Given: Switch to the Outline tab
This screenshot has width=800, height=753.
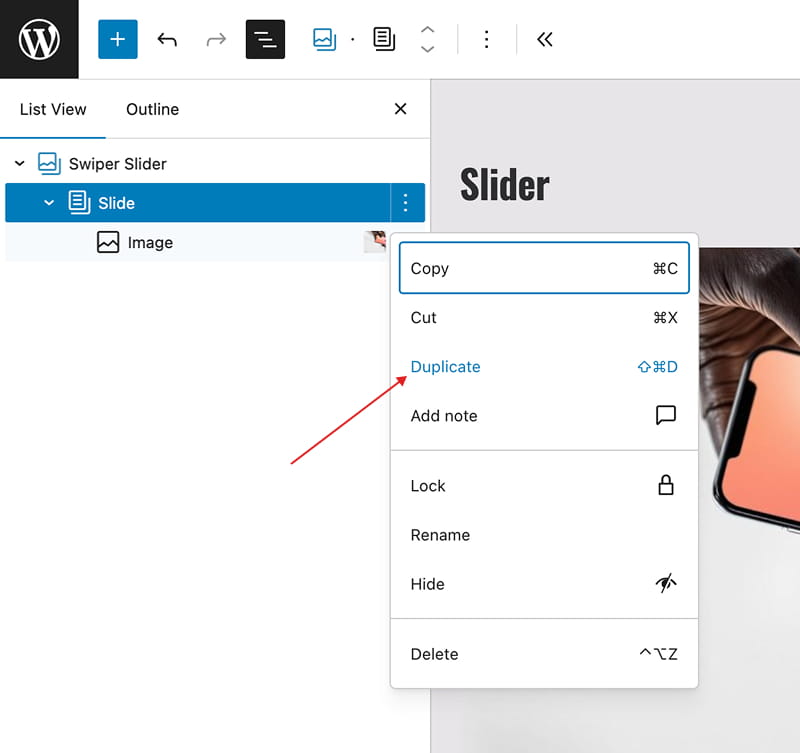Looking at the screenshot, I should click(x=152, y=109).
